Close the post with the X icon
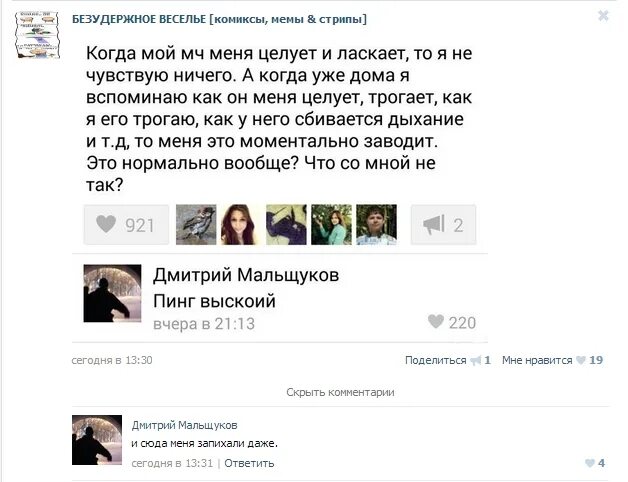 tap(603, 16)
